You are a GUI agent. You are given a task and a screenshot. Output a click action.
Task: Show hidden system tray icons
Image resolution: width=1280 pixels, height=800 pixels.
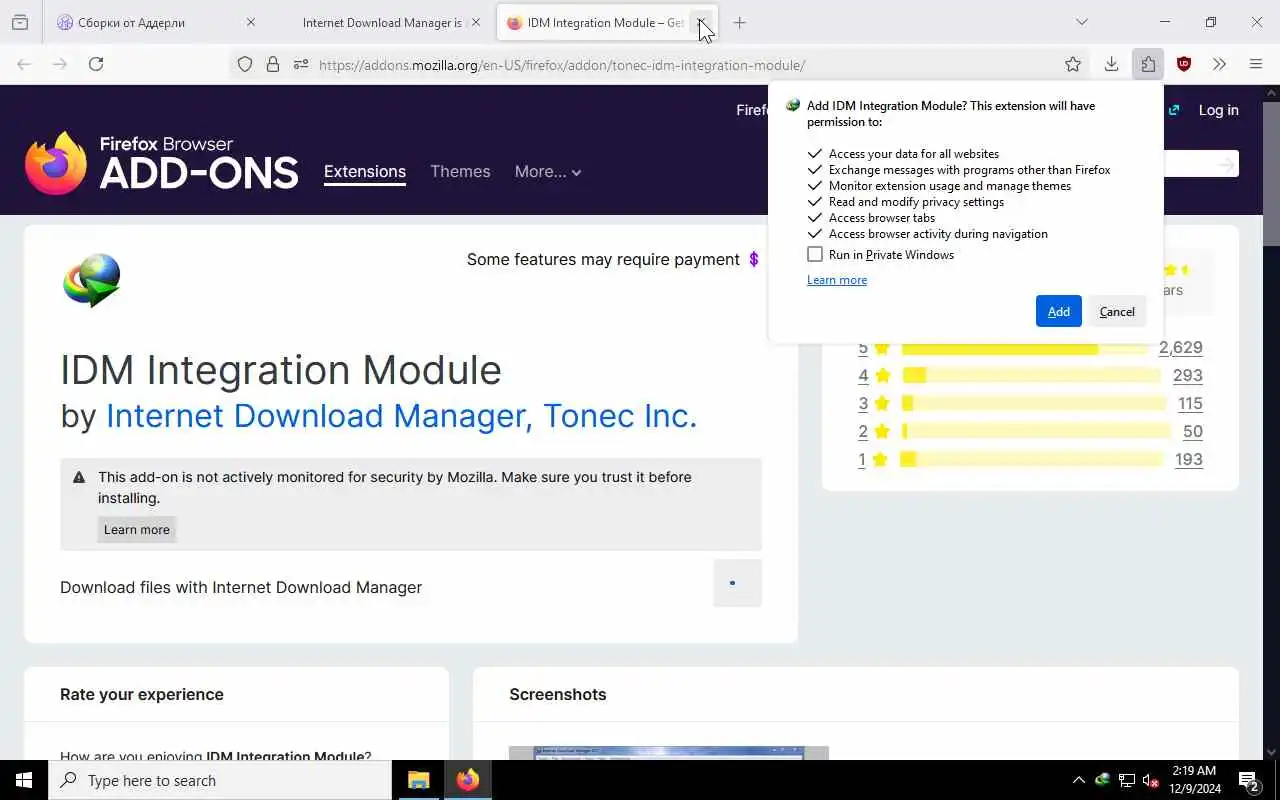point(1078,780)
